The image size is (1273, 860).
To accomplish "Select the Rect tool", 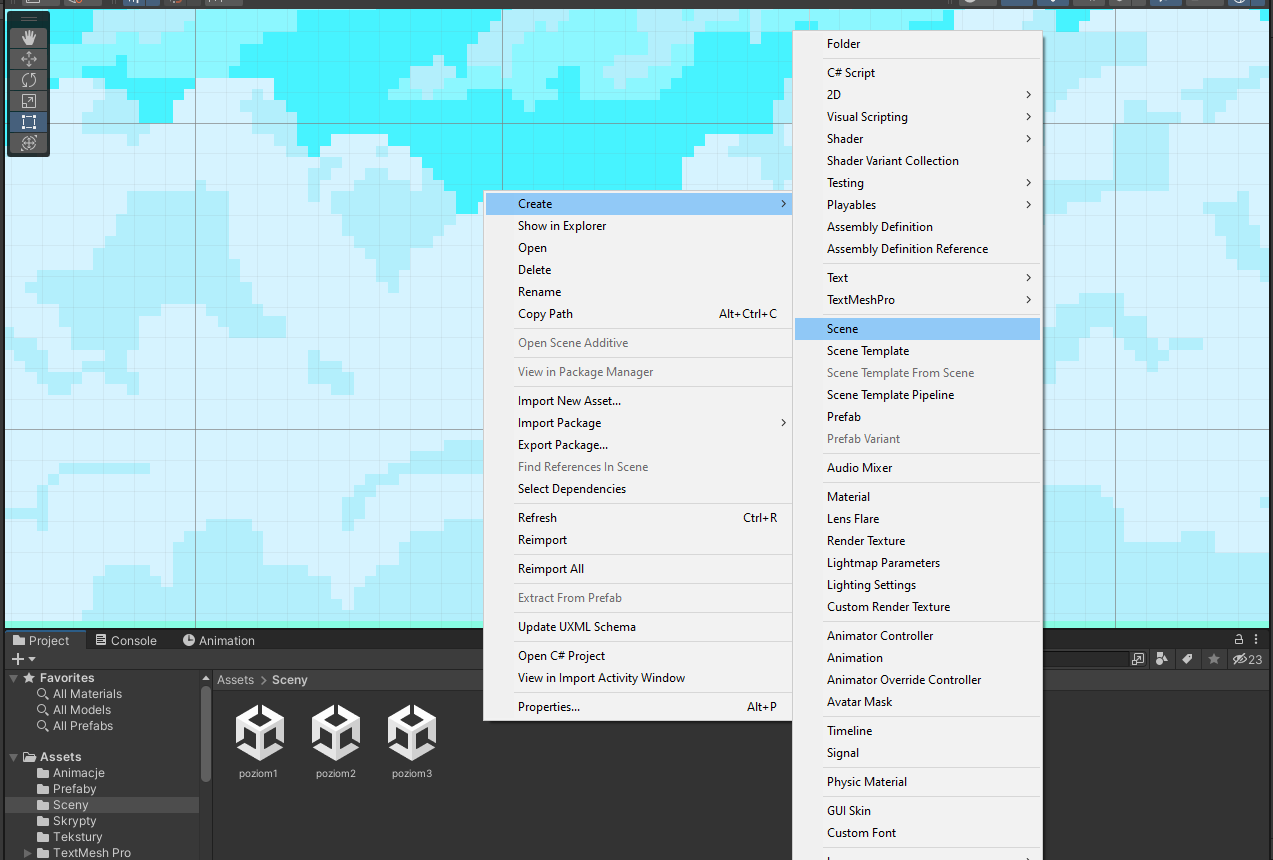I will click(29, 122).
